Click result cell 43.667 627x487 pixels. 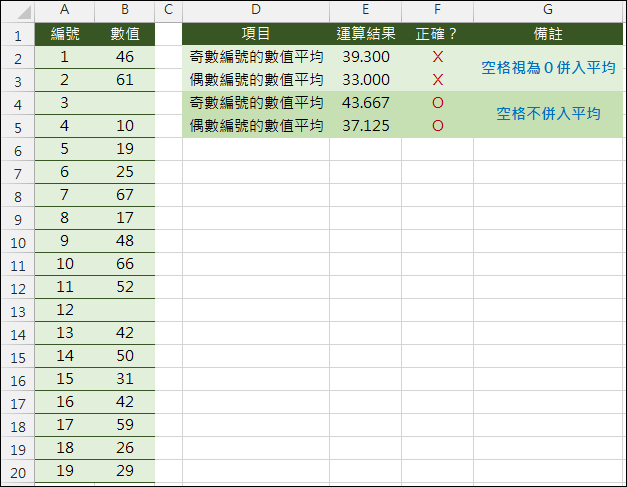[365, 103]
